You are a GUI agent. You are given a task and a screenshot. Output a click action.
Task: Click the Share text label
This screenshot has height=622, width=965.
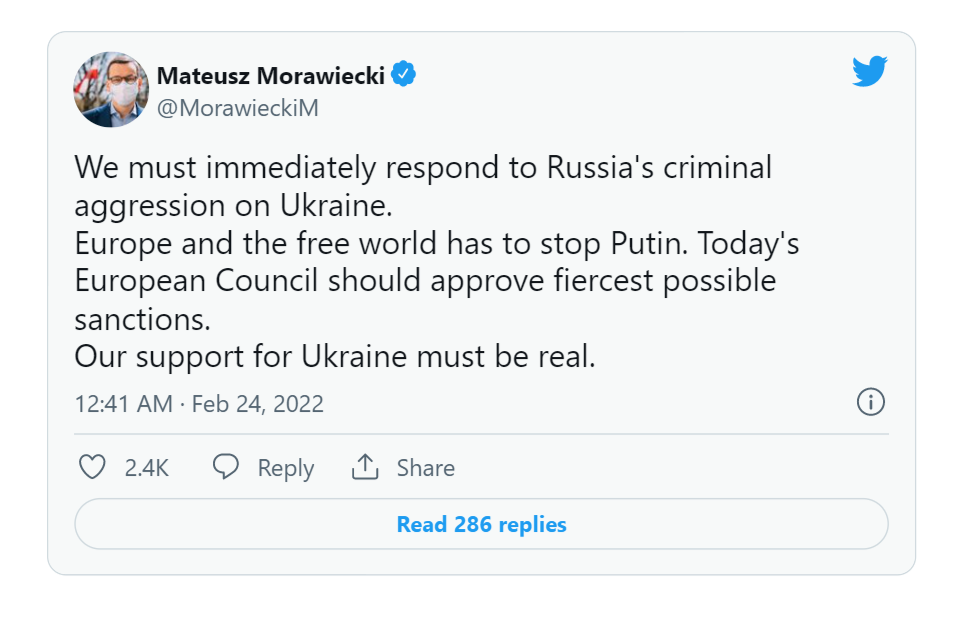pos(425,468)
